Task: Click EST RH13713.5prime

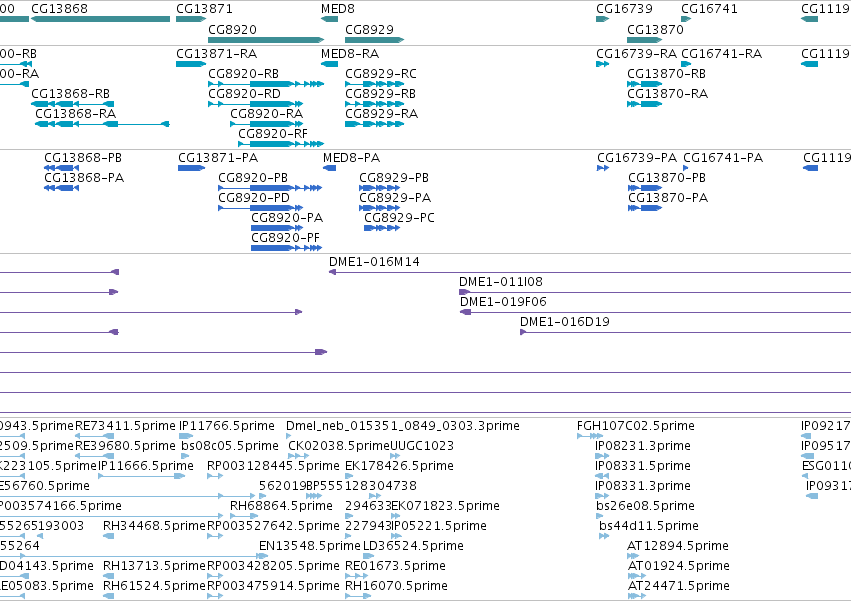Action: point(109,576)
